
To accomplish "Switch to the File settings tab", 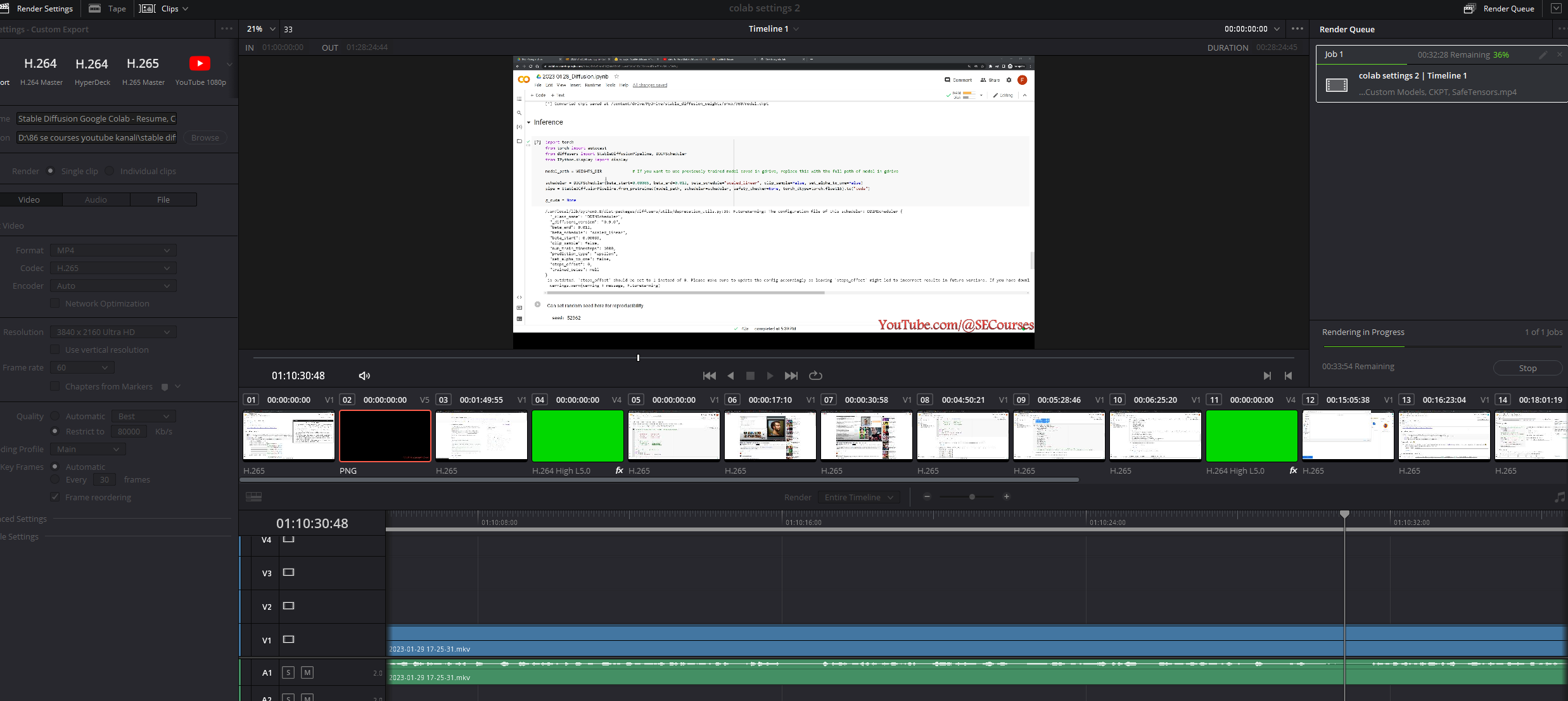I will [x=163, y=199].
